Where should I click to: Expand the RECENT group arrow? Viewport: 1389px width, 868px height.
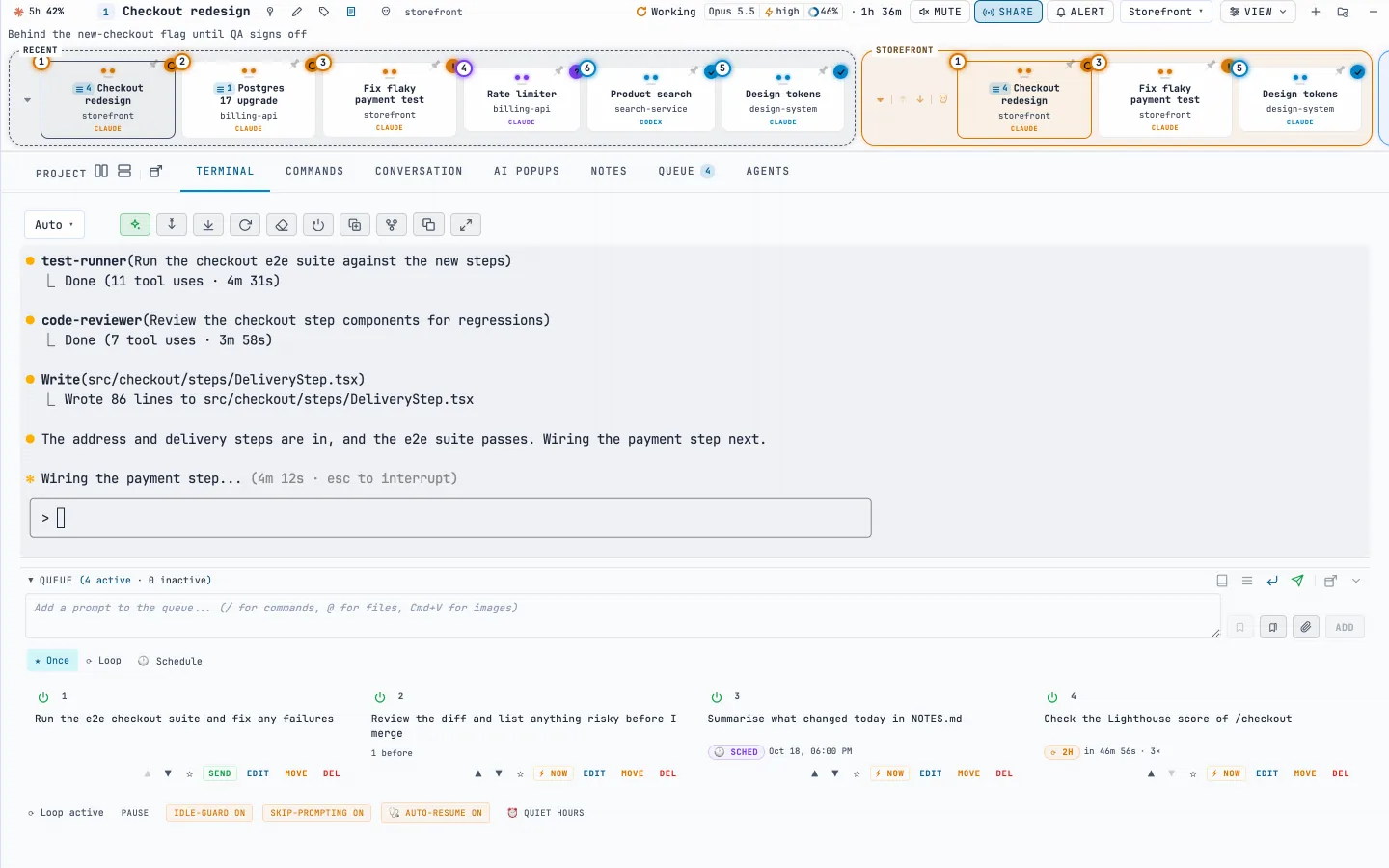27,100
